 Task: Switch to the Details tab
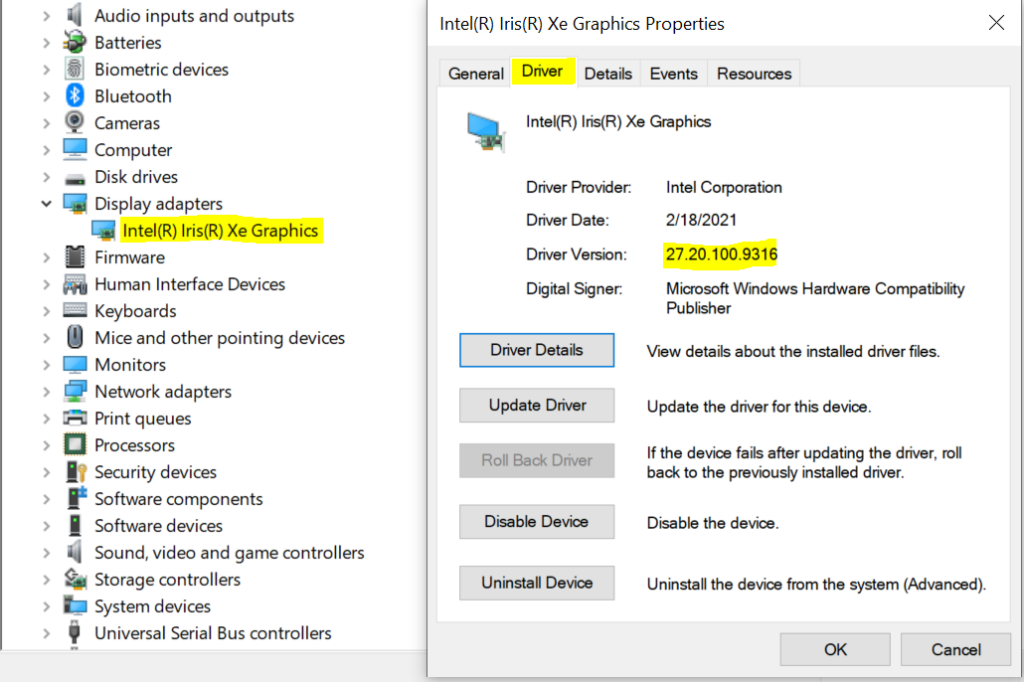click(608, 72)
